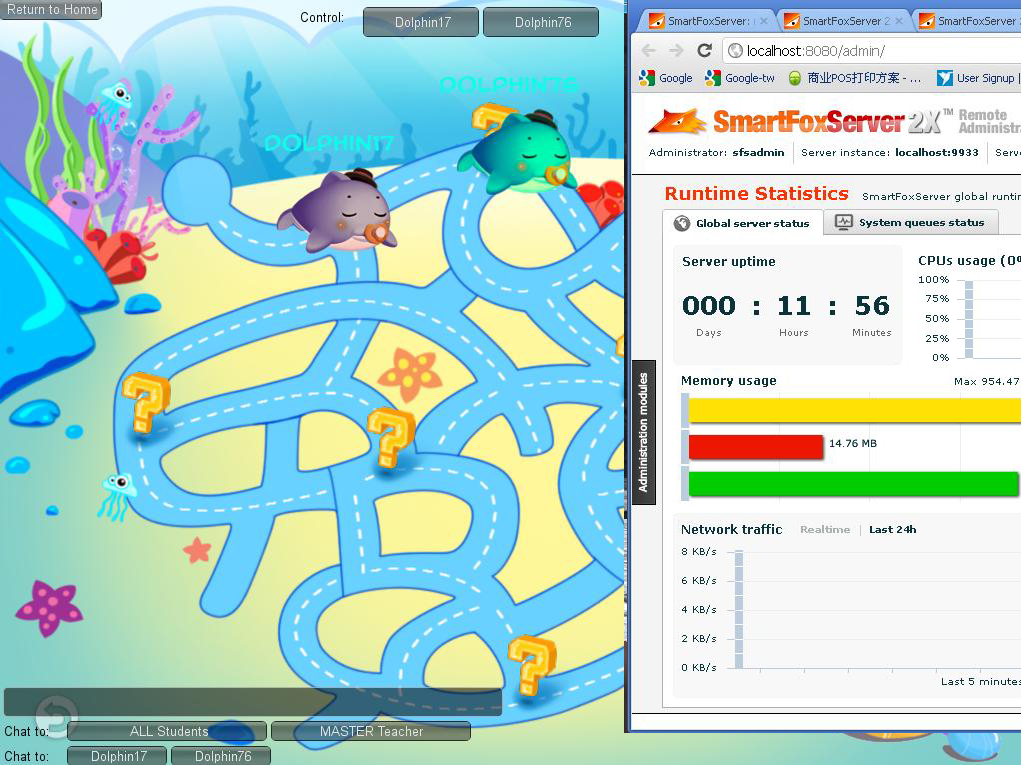Select Dolphin76 in the Control row
The image size is (1021, 765).
click(541, 22)
